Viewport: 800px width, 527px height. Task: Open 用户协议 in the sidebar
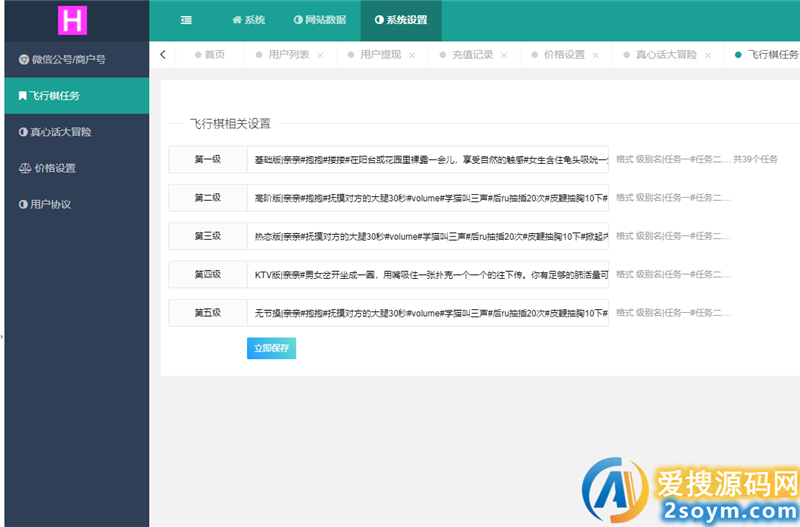[x=77, y=204]
